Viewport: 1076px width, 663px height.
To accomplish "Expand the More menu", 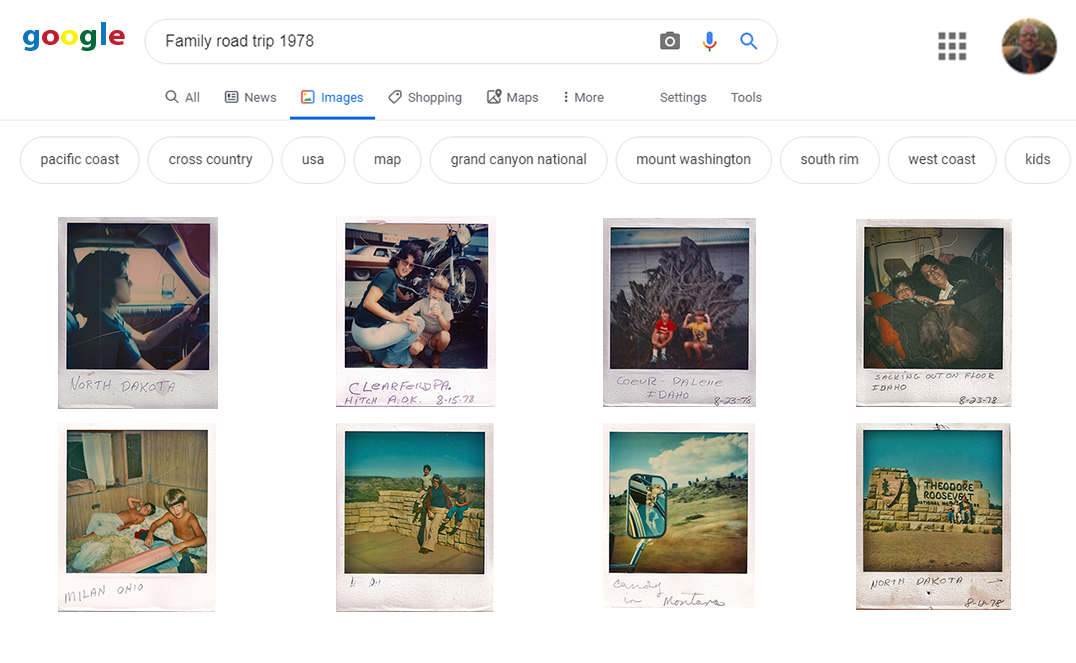I will click(x=583, y=97).
